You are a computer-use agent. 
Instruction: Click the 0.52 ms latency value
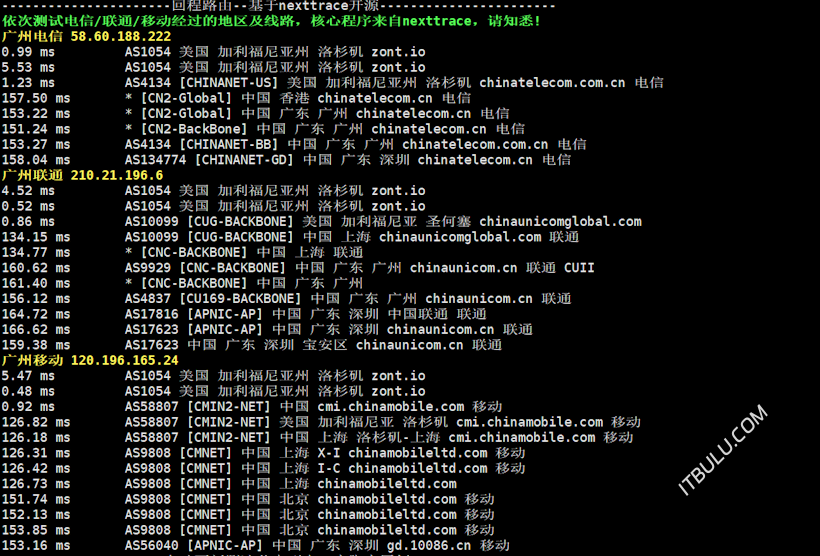click(x=28, y=206)
